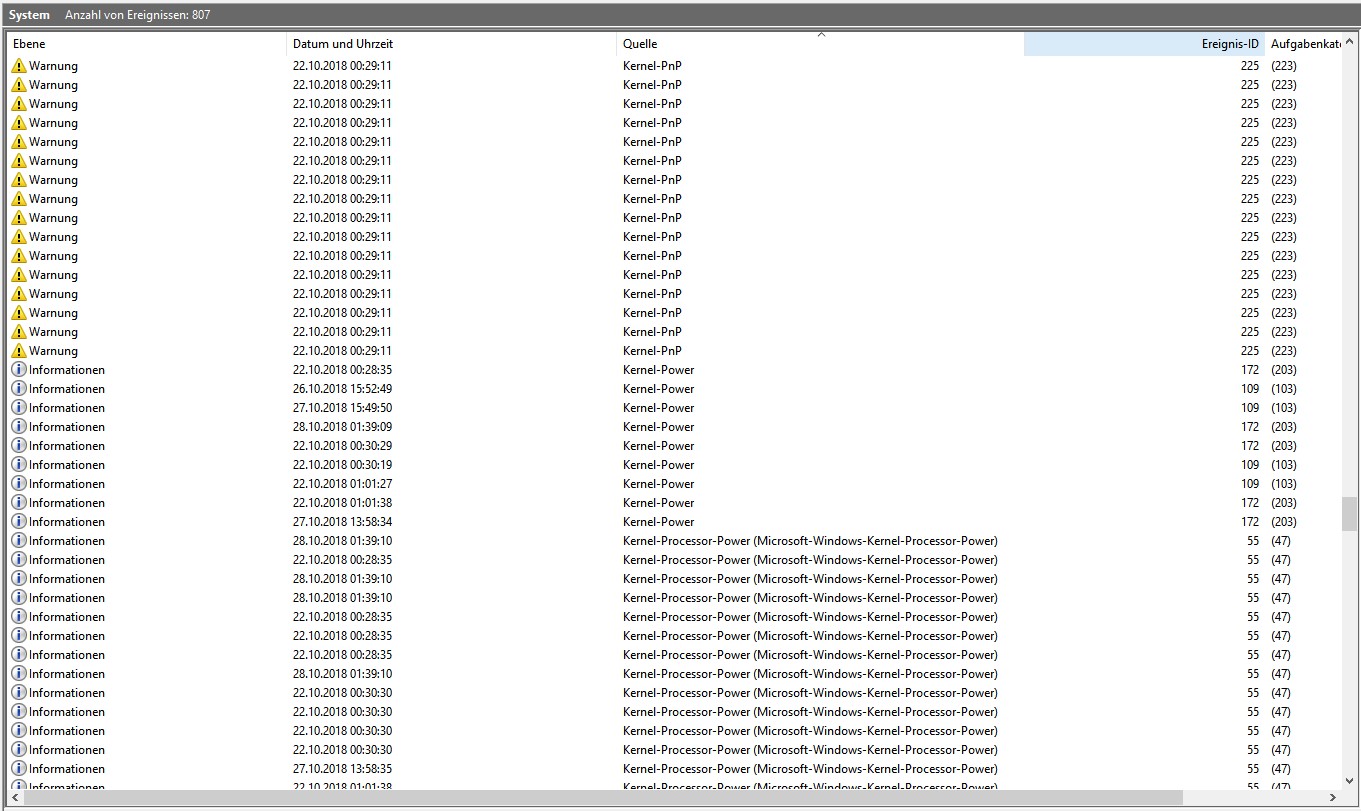Image resolution: width=1361 pixels, height=811 pixels.
Task: Click the info icon of the 27.10.2018 15:49:50 event
Action: coord(19,408)
